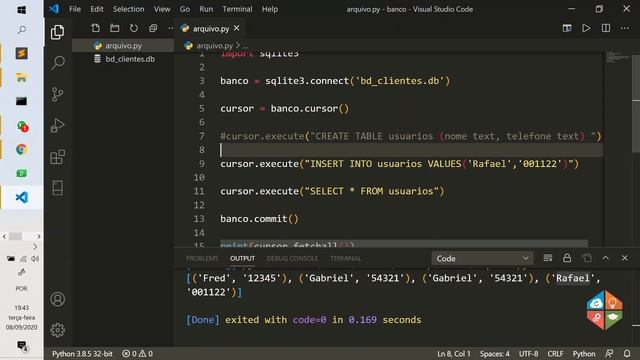The image size is (640, 360).
Task: Click the Python language mode status
Action: click(584, 353)
